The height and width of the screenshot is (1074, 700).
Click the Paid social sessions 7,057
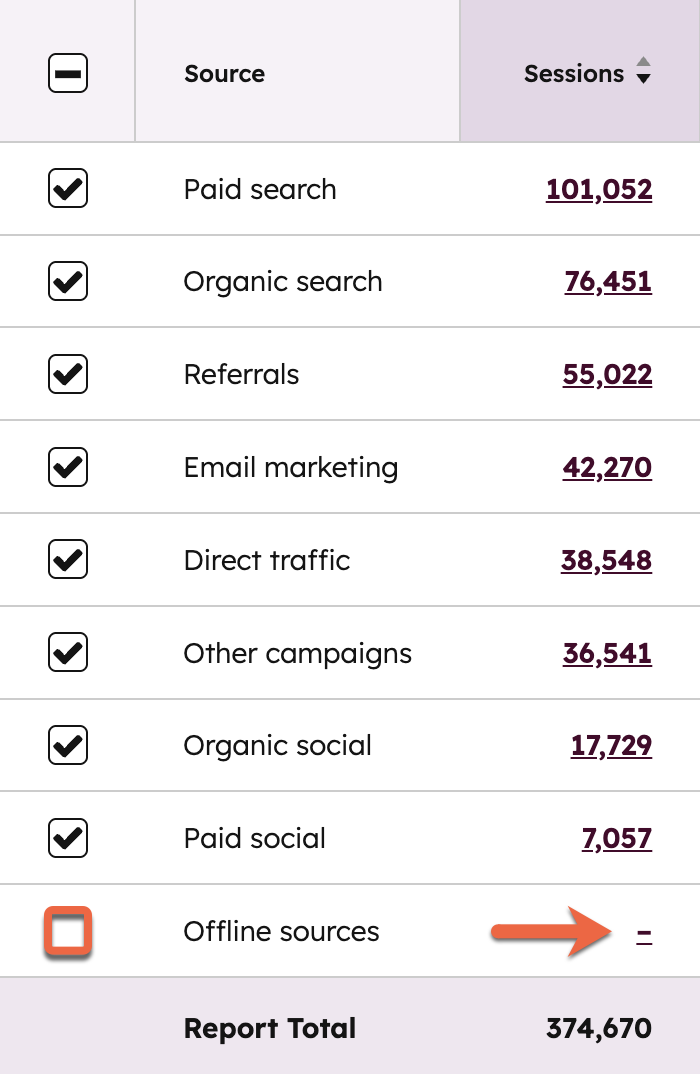click(615, 838)
